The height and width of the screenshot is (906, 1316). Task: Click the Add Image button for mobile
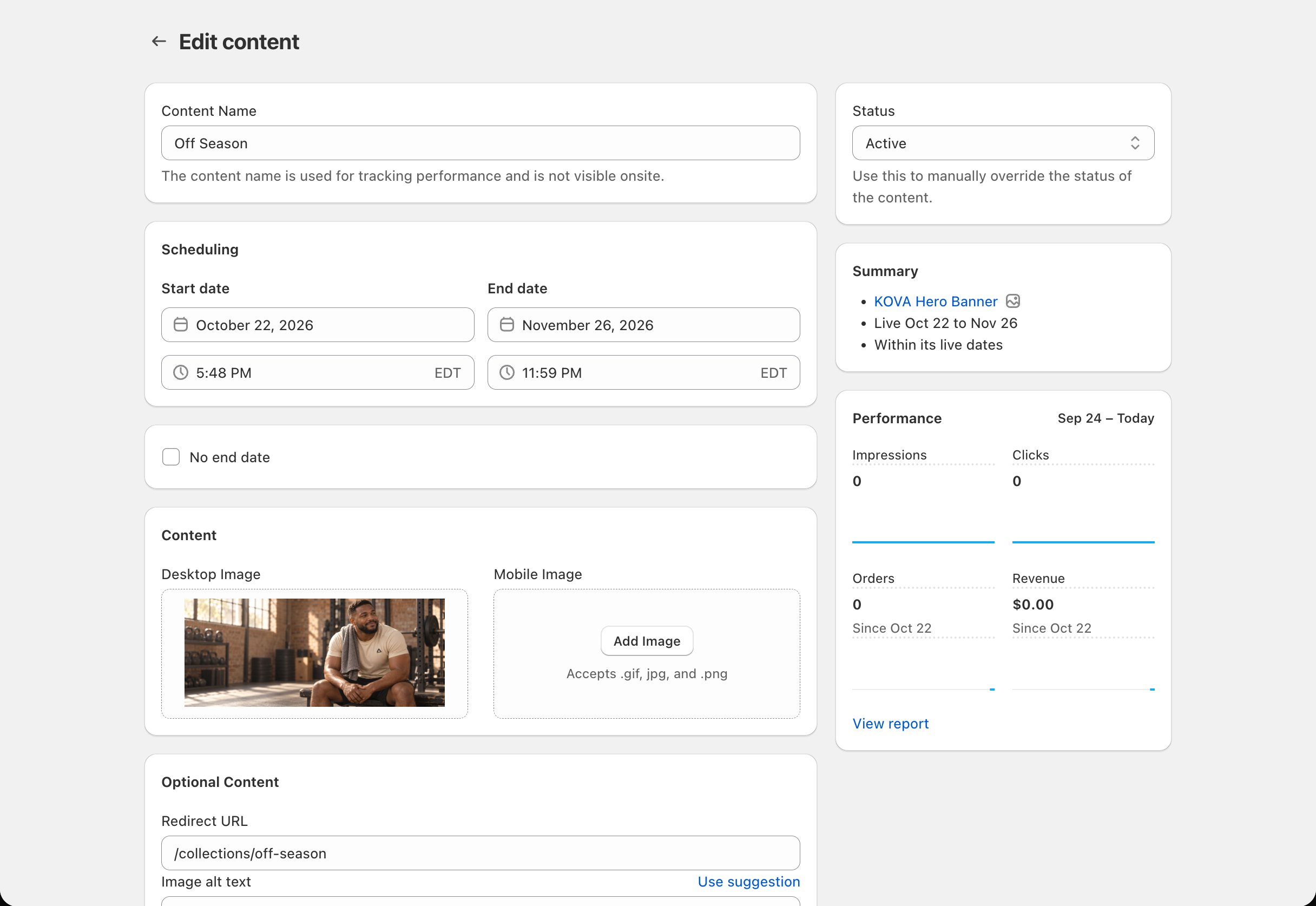click(x=647, y=641)
